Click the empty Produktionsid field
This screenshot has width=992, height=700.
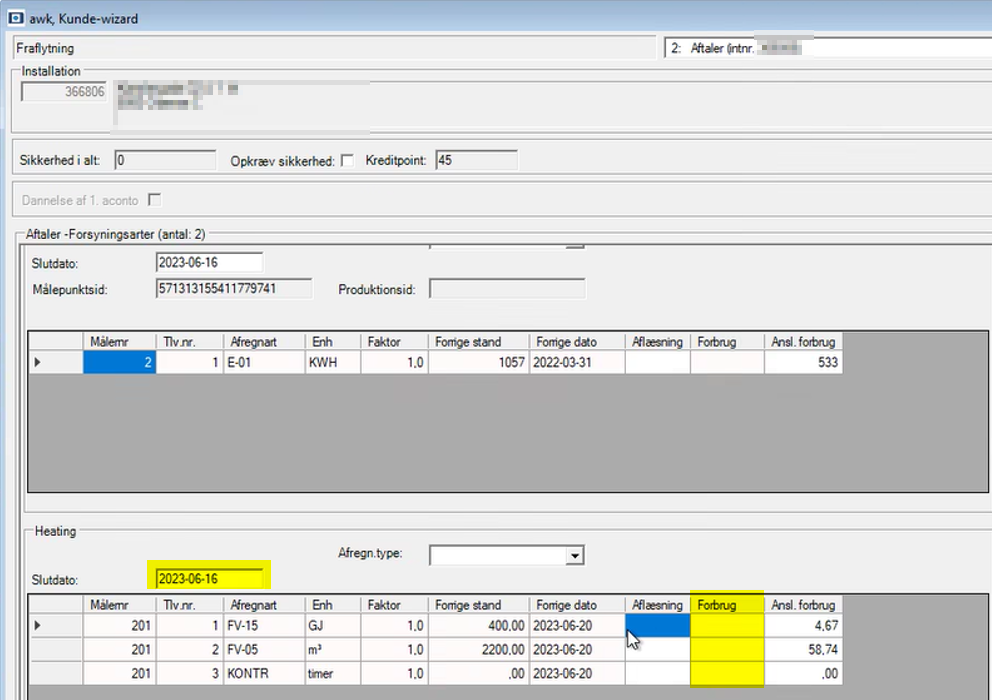click(507, 289)
